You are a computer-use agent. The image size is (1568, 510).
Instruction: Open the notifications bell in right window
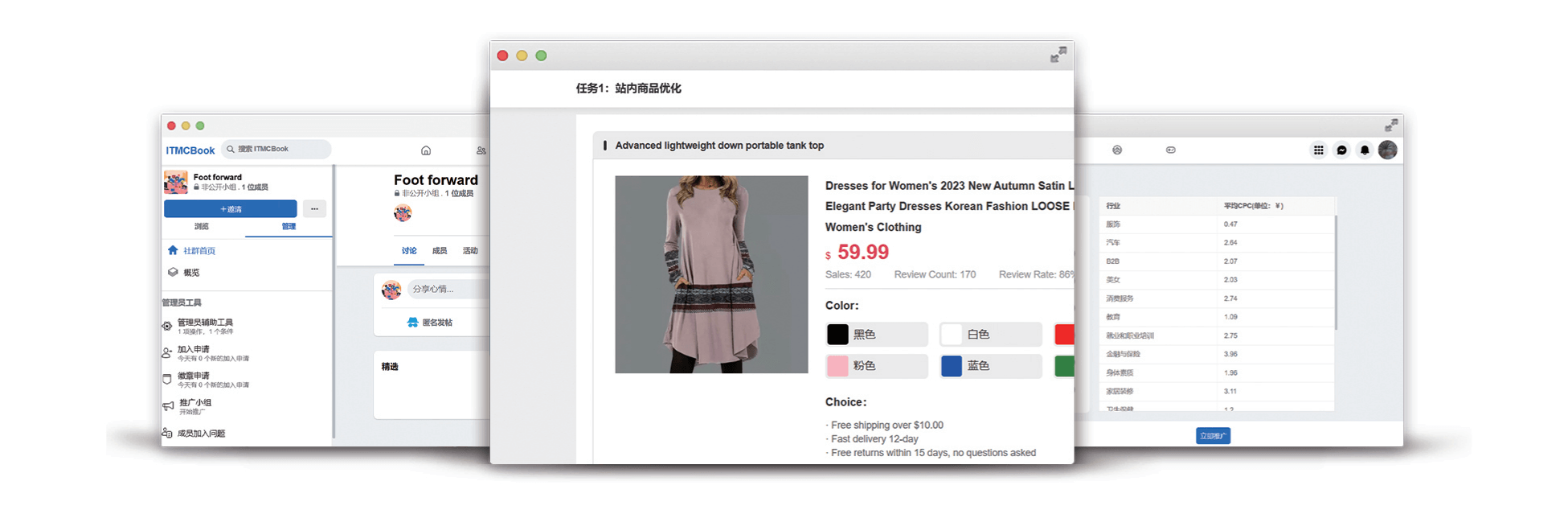(1365, 150)
